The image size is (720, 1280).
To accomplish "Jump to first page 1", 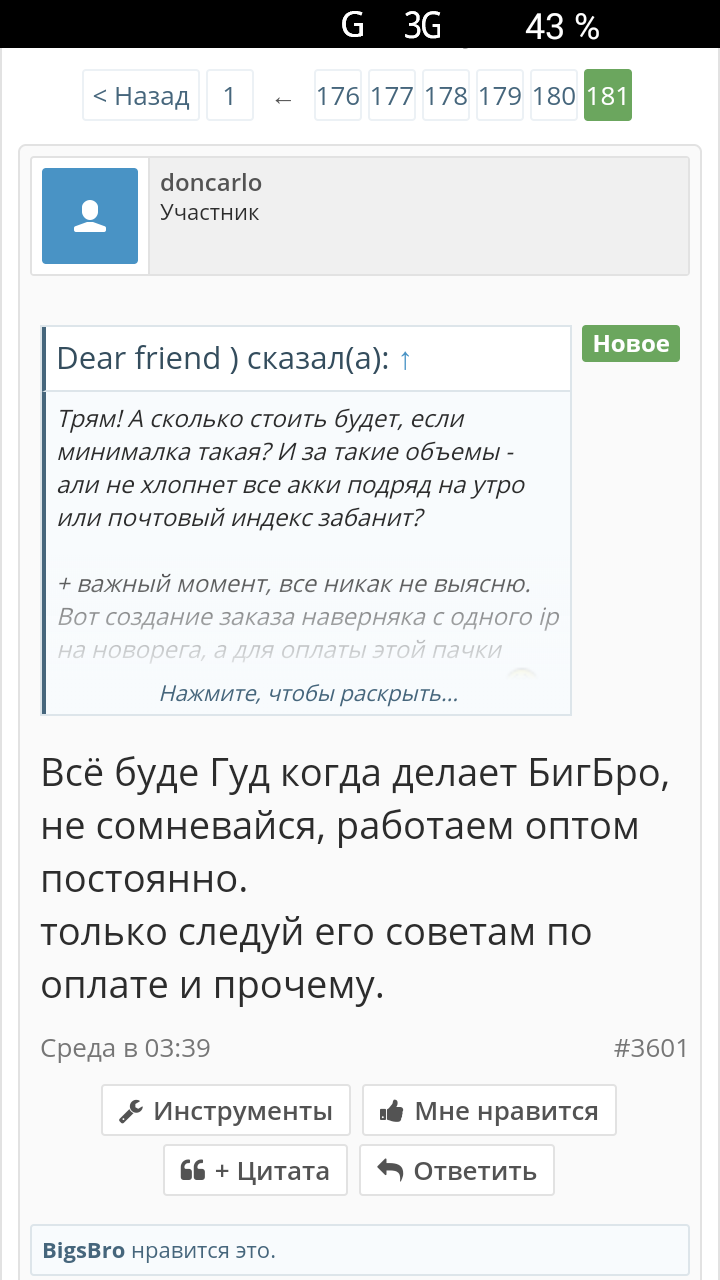I will click(x=229, y=96).
